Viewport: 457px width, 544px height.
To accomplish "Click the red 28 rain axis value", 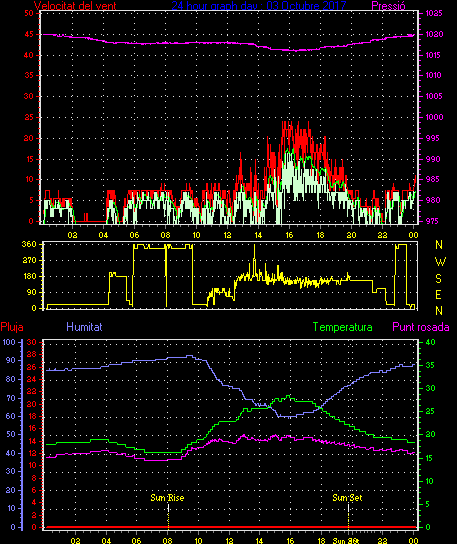I will [32, 355].
